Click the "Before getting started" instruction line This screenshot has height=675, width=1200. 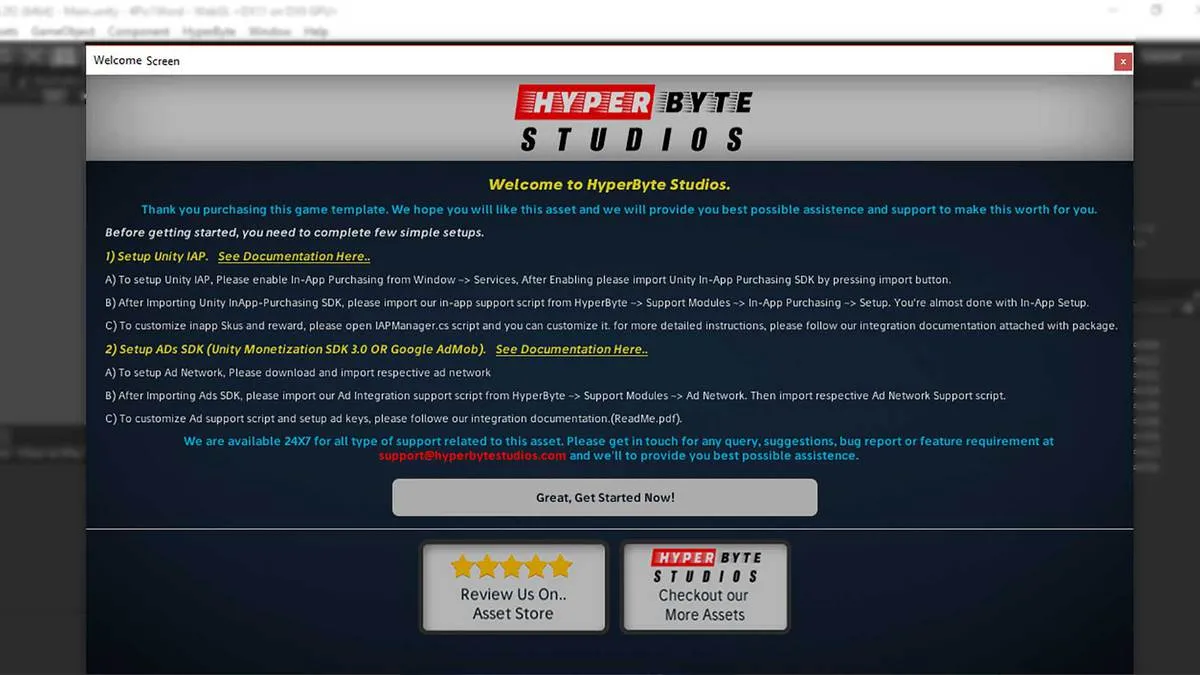pyautogui.click(x=295, y=233)
